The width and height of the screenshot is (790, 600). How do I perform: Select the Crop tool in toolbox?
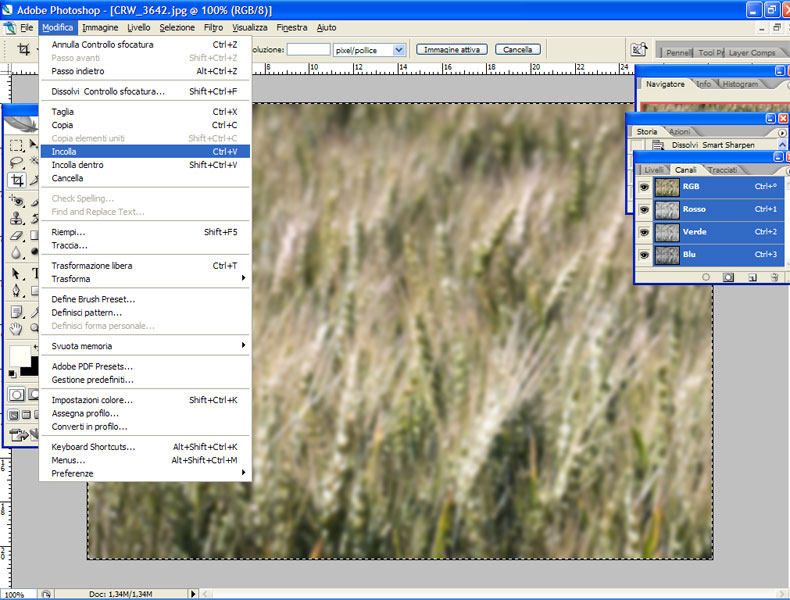[17, 180]
